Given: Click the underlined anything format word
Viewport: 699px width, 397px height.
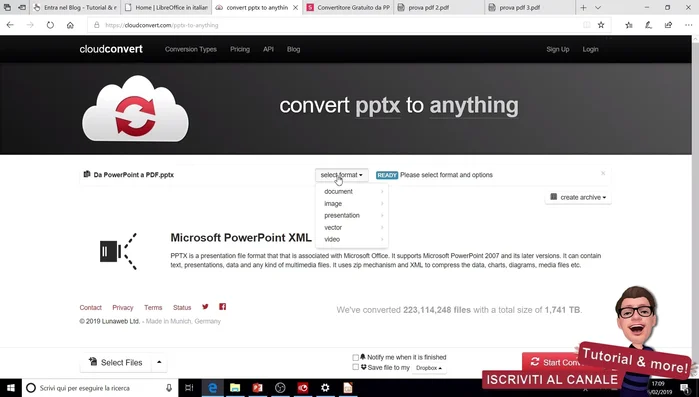Looking at the screenshot, I should point(474,106).
